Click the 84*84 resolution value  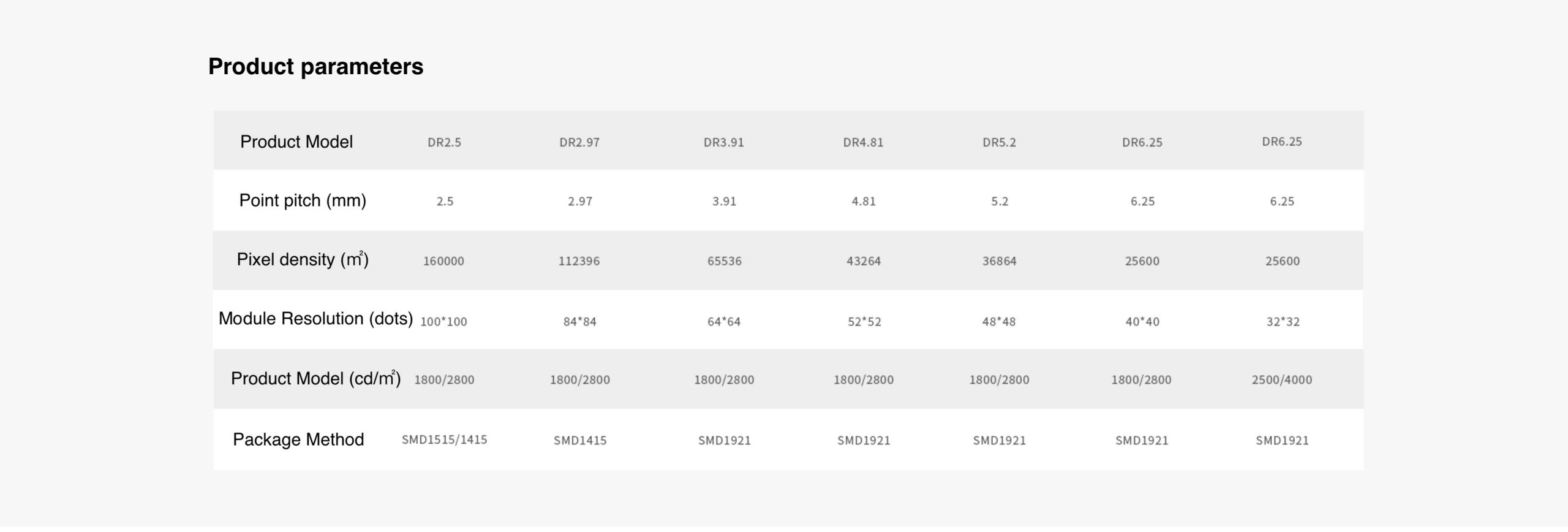(x=579, y=322)
